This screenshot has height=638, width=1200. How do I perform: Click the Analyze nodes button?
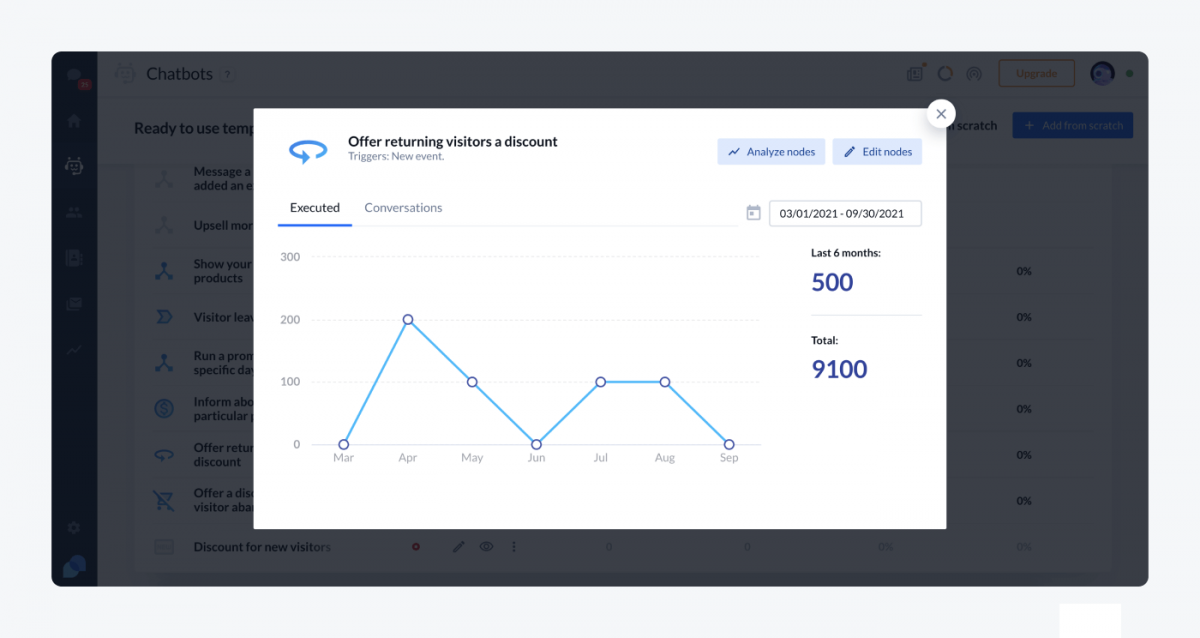tap(771, 152)
